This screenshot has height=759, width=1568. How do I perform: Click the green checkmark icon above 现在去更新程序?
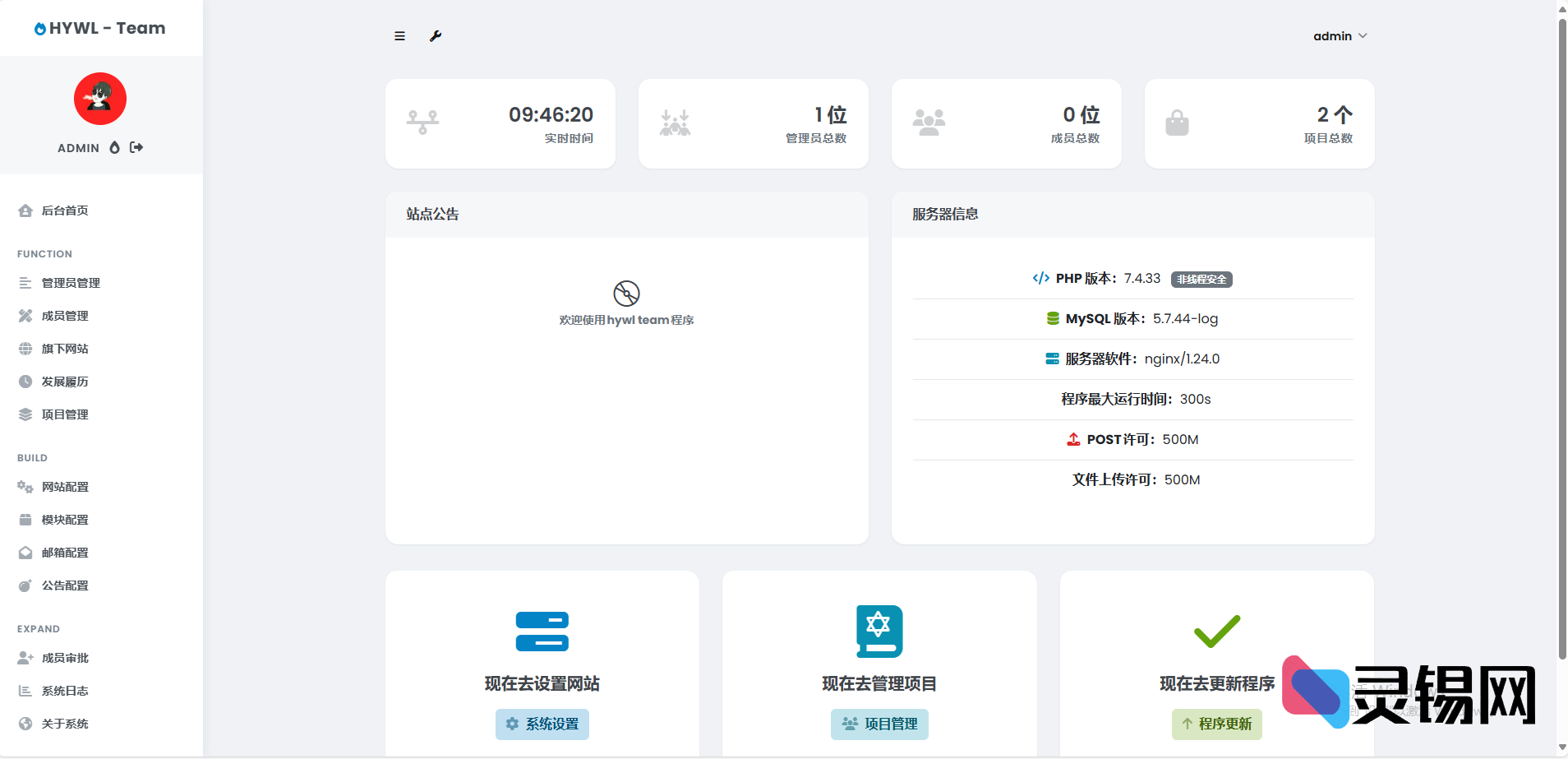(x=1217, y=630)
